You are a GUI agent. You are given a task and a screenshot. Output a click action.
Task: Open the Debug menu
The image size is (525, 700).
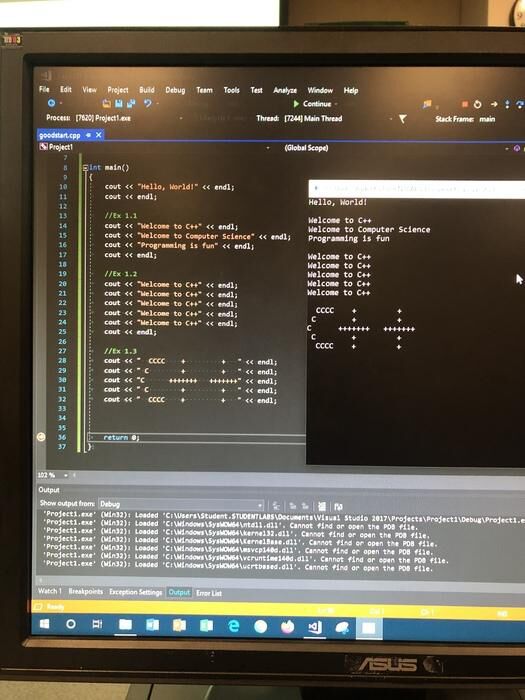175,90
